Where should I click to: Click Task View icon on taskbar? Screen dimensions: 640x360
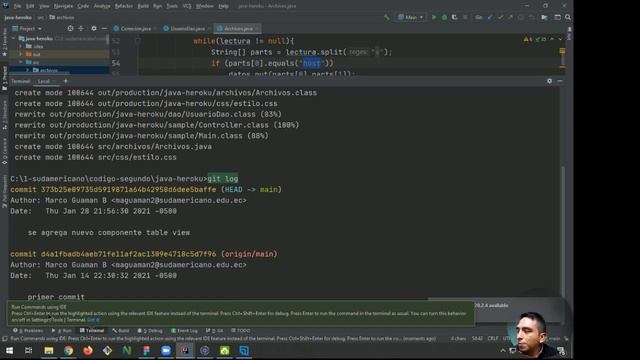click(x=29, y=350)
